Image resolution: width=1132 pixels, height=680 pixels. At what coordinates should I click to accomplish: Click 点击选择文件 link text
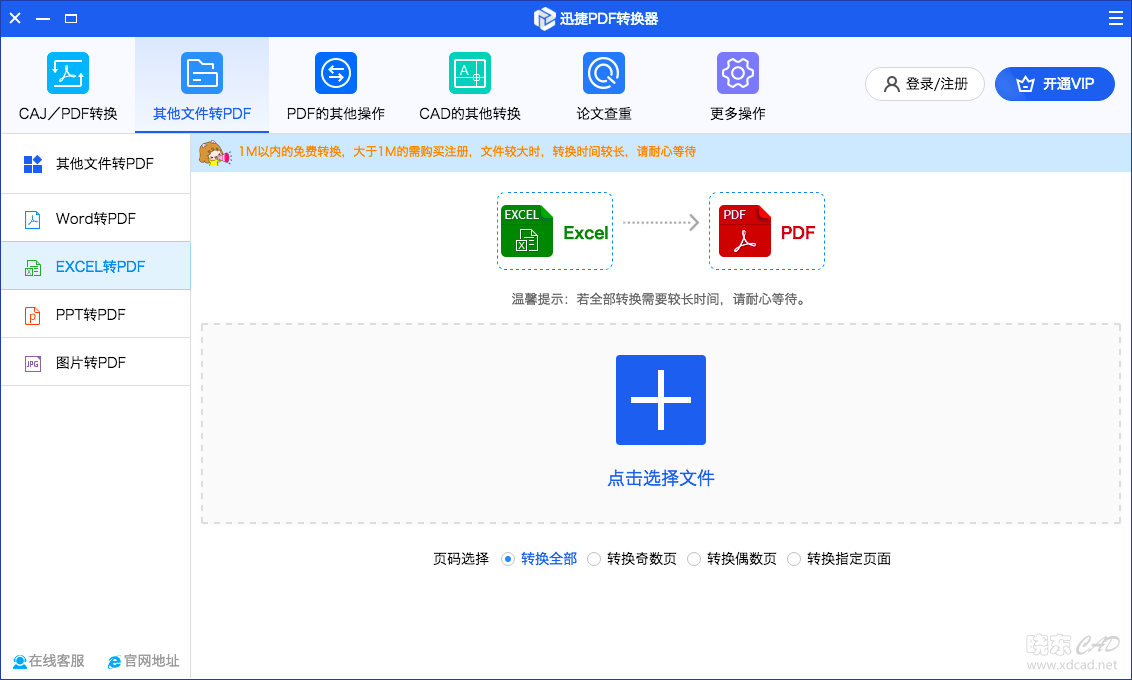661,479
